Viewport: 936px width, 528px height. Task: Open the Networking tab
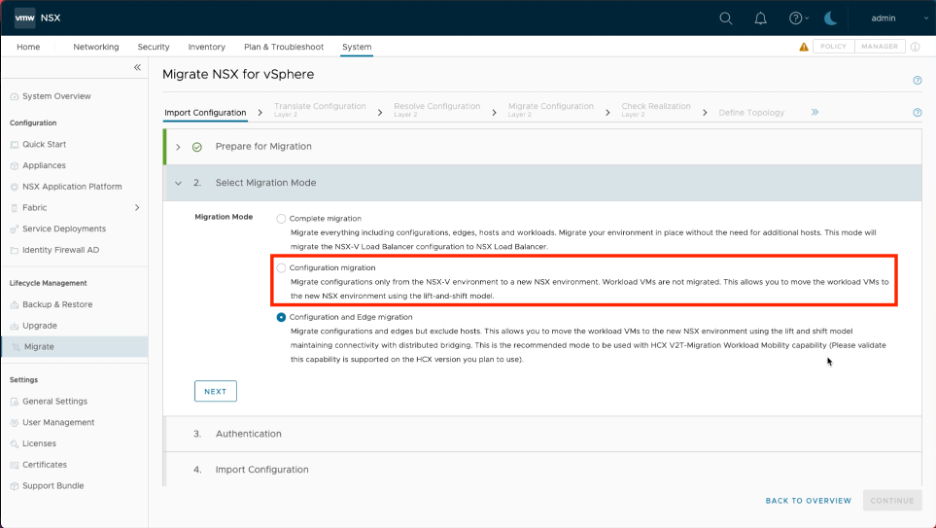[96, 47]
